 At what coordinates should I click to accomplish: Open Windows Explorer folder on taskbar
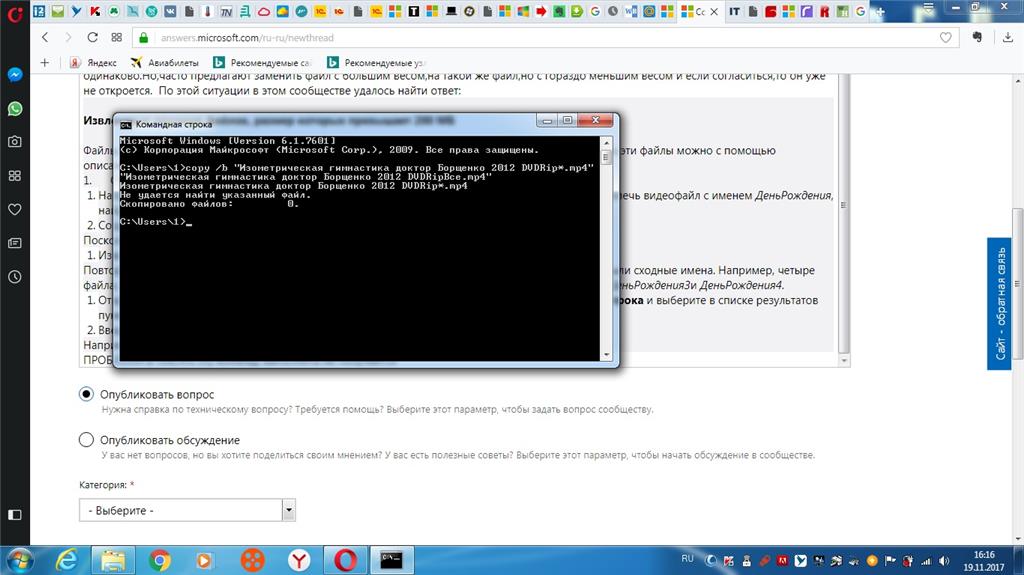[x=113, y=560]
